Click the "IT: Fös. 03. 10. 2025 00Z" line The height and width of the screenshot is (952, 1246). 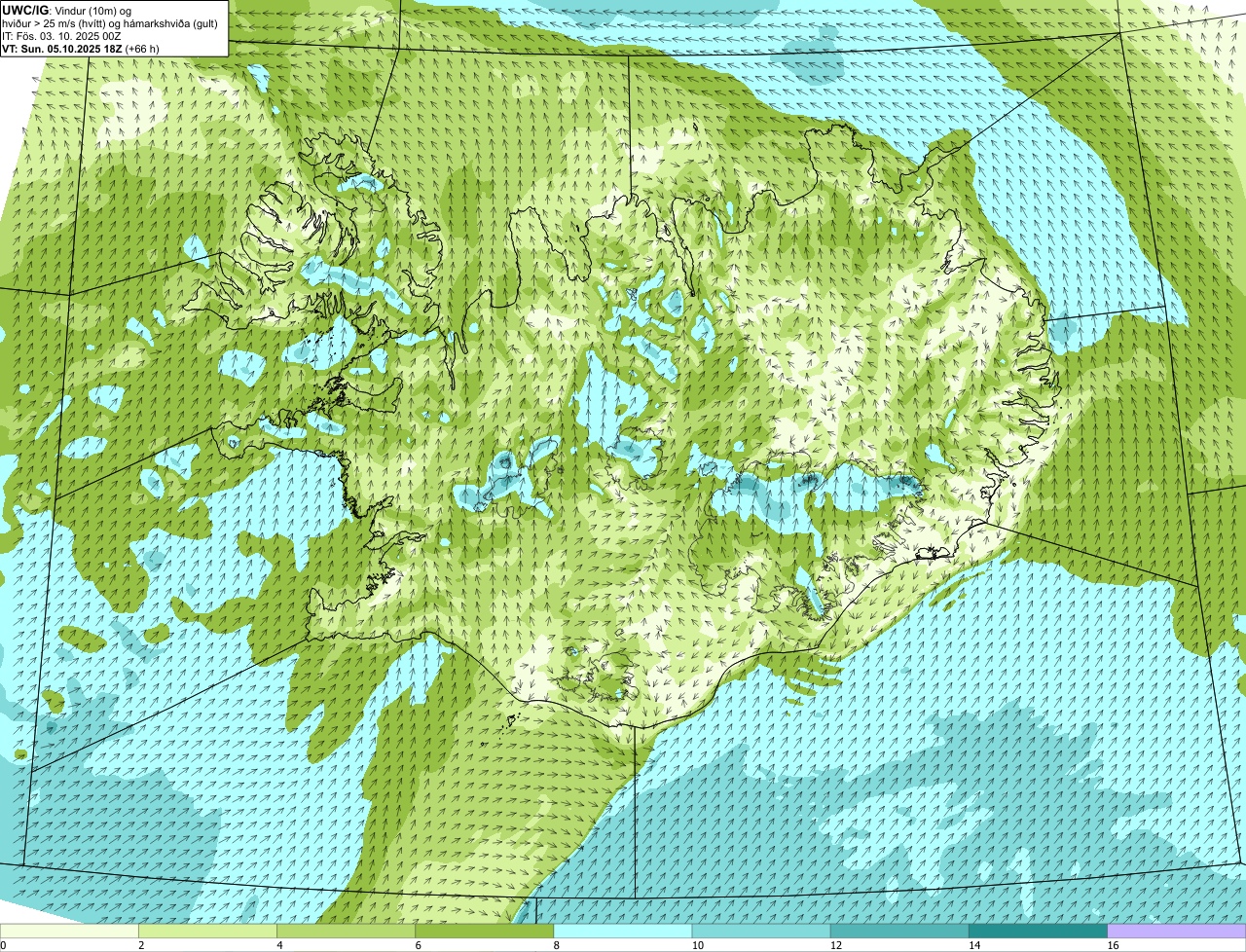(x=61, y=36)
